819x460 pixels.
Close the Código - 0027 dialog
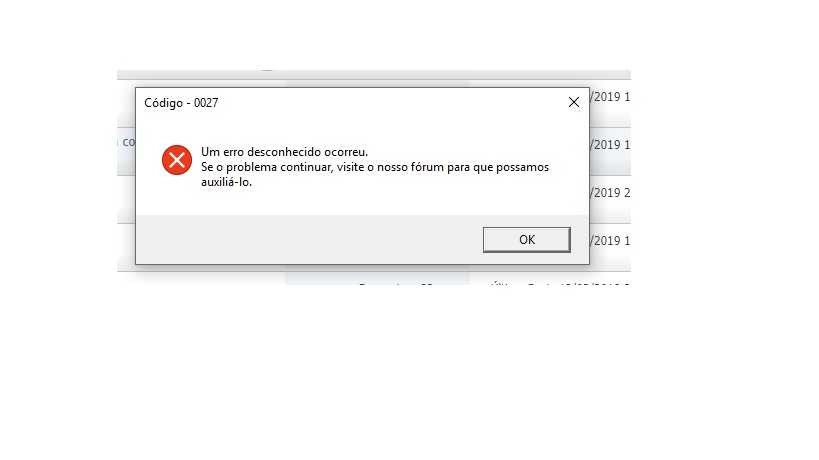tap(574, 102)
